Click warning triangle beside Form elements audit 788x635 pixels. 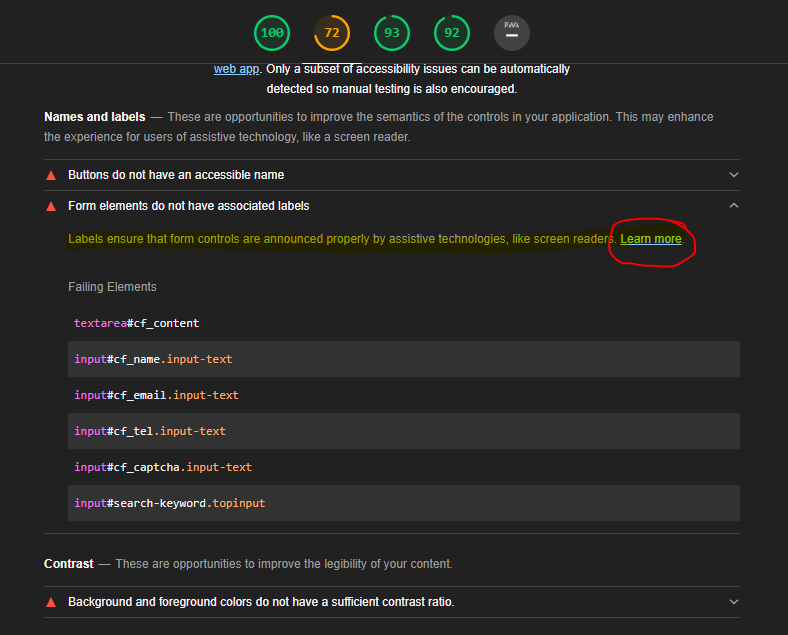51,206
